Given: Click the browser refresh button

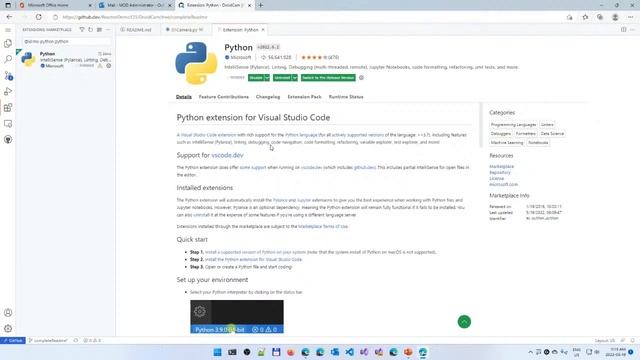Looking at the screenshot, I should (38, 17).
